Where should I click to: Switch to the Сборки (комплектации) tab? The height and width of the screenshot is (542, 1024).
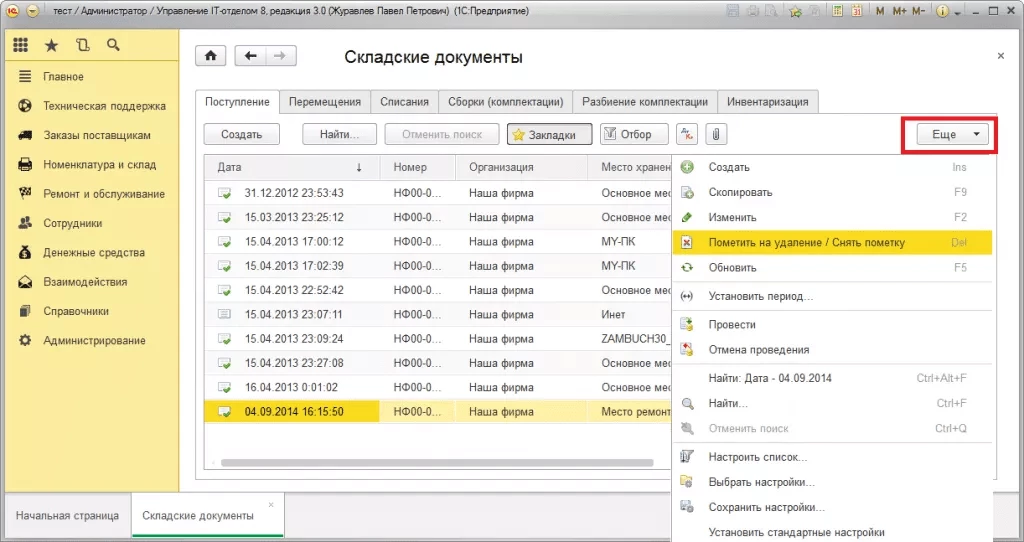[505, 102]
